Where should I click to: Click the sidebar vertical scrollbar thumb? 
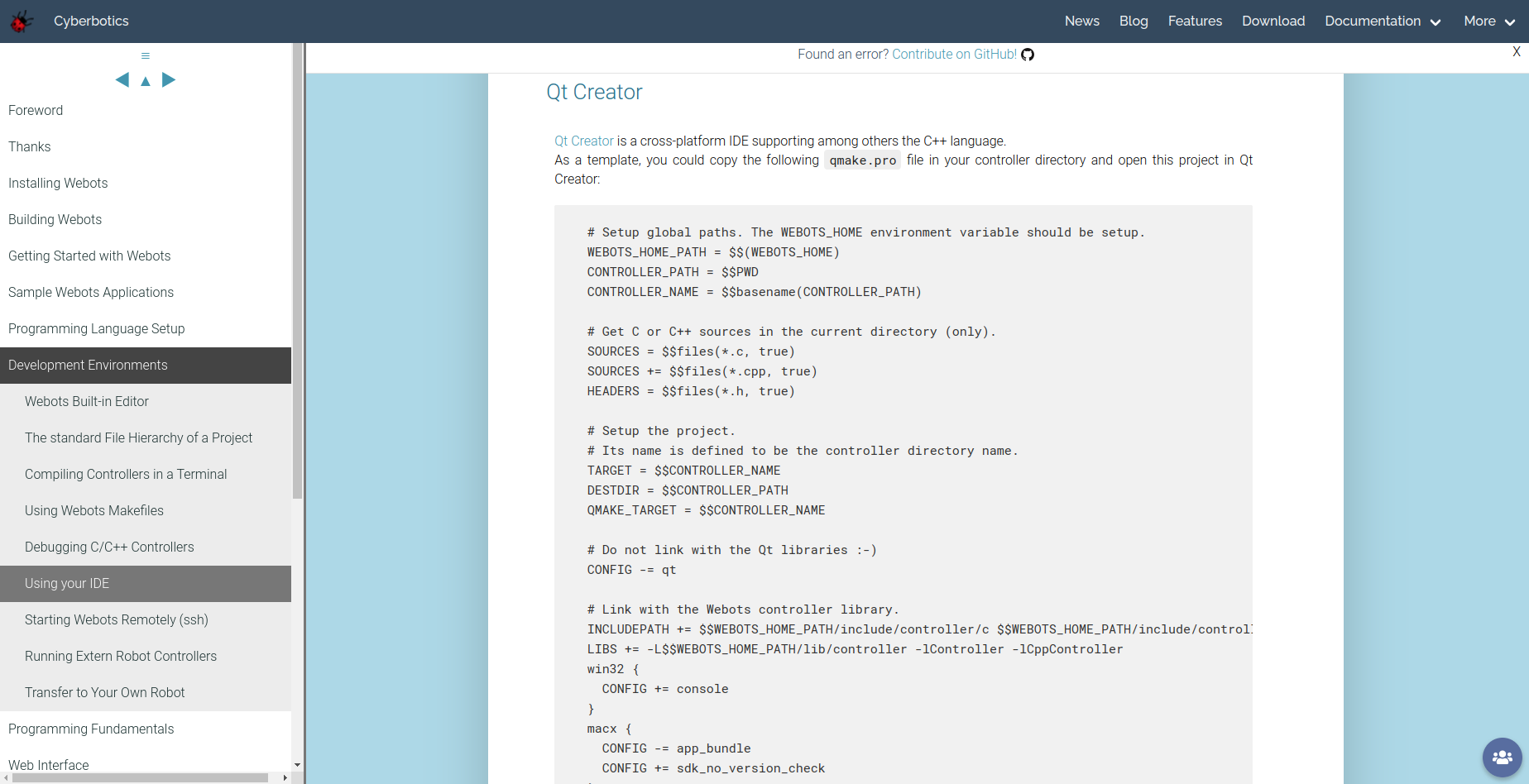pos(298,271)
